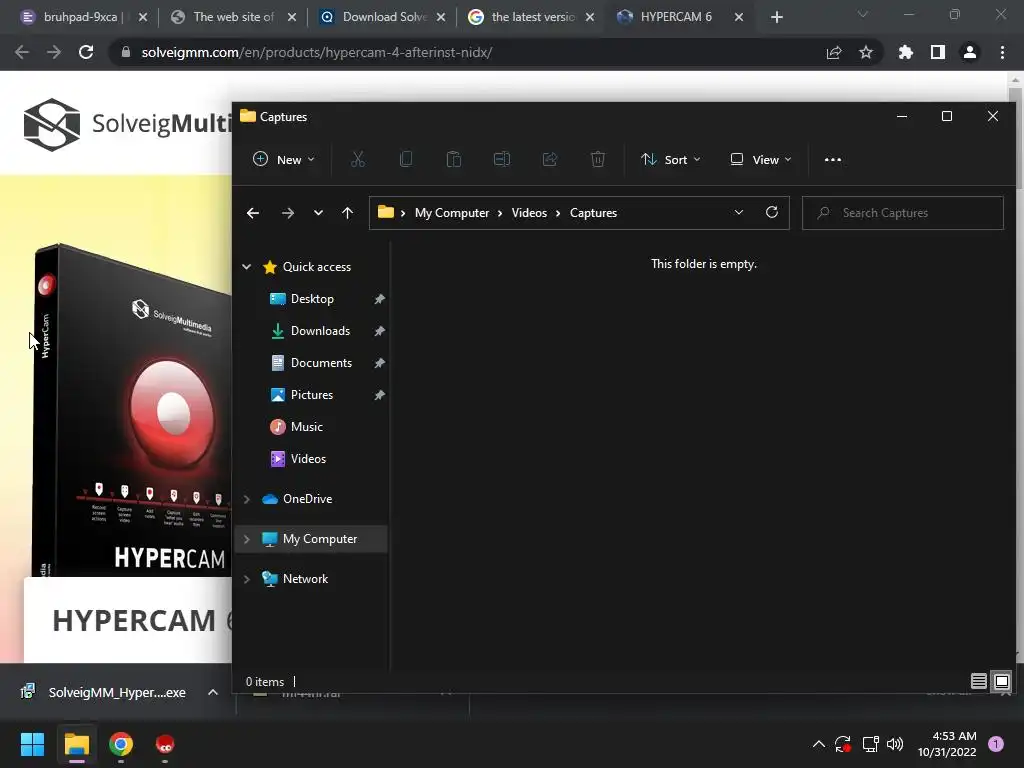Share this page from the address bar
Screen dimensions: 1024x768
[834, 52]
